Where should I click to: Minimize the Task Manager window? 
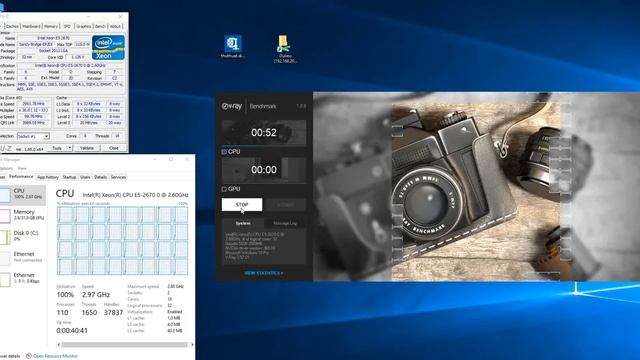pos(155,160)
